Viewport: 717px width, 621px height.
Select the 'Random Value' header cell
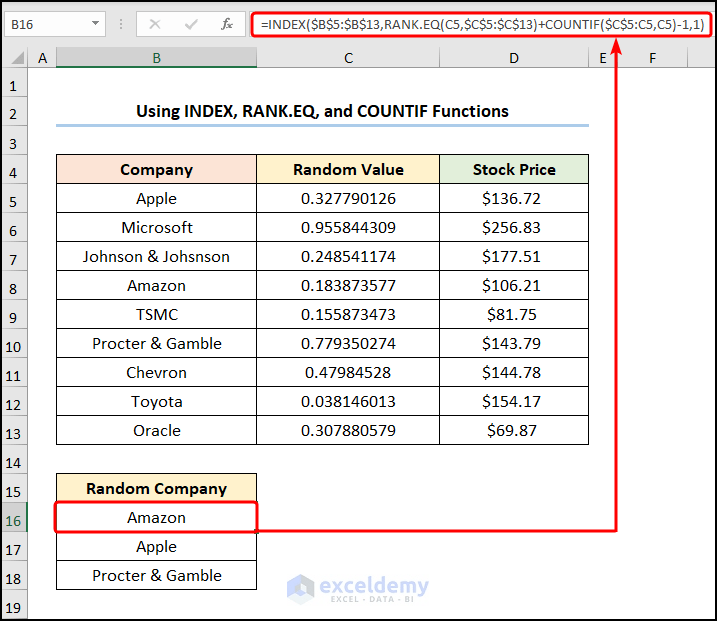[348, 169]
